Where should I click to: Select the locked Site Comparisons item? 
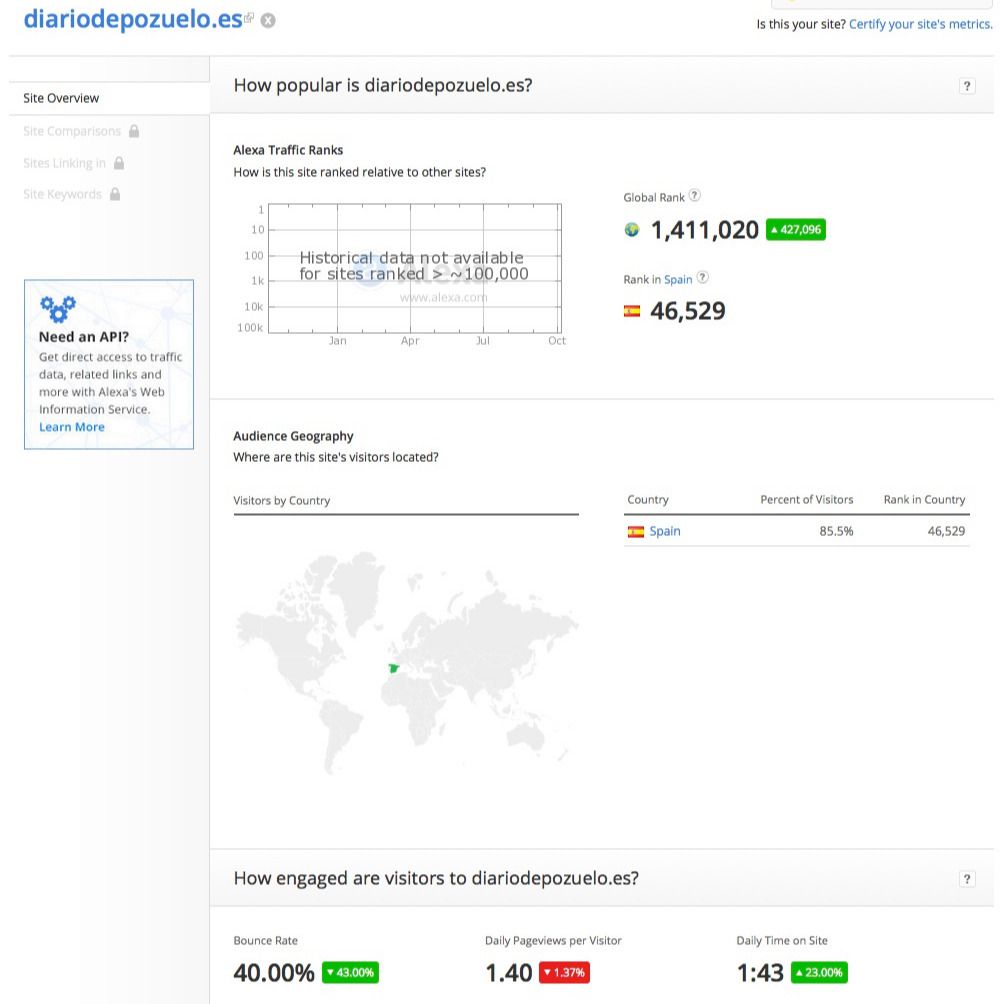(x=72, y=131)
